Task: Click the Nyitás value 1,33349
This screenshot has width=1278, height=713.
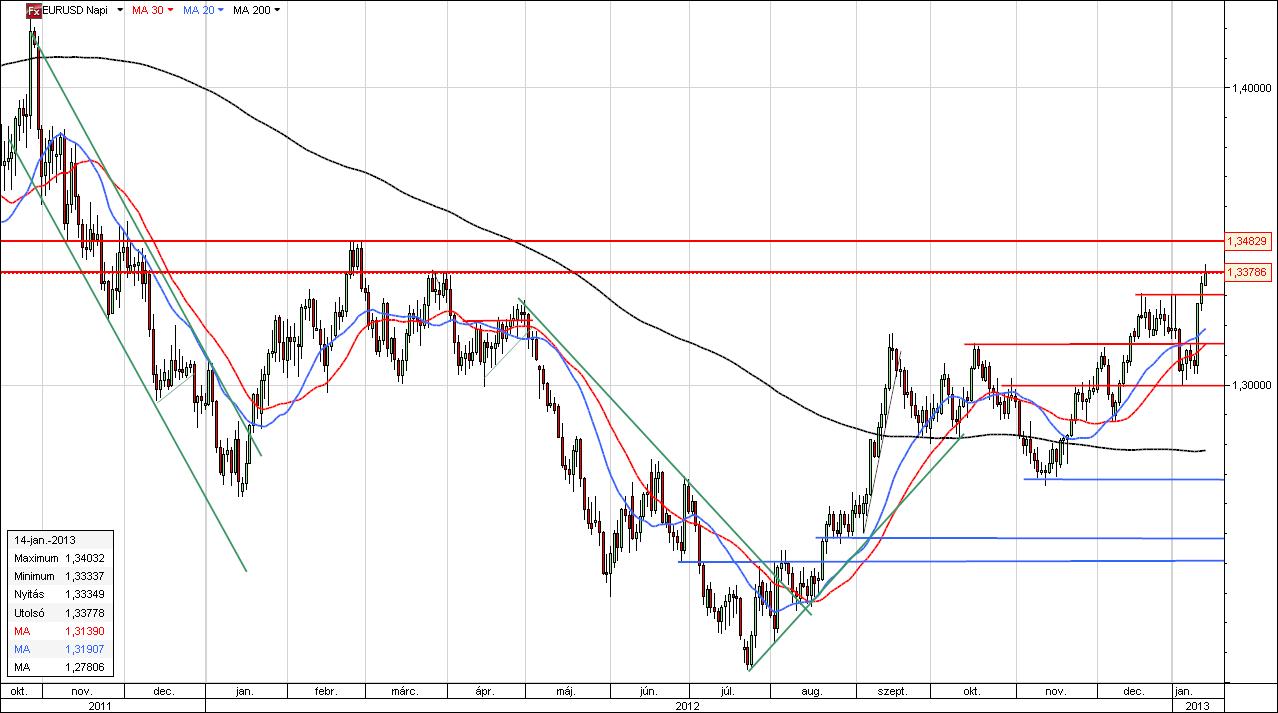Action: (85, 594)
